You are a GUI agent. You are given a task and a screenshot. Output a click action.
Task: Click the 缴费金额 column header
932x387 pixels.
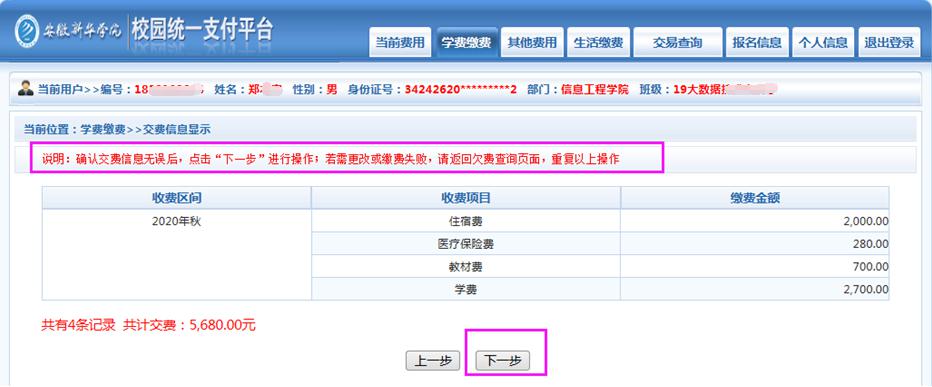click(755, 198)
